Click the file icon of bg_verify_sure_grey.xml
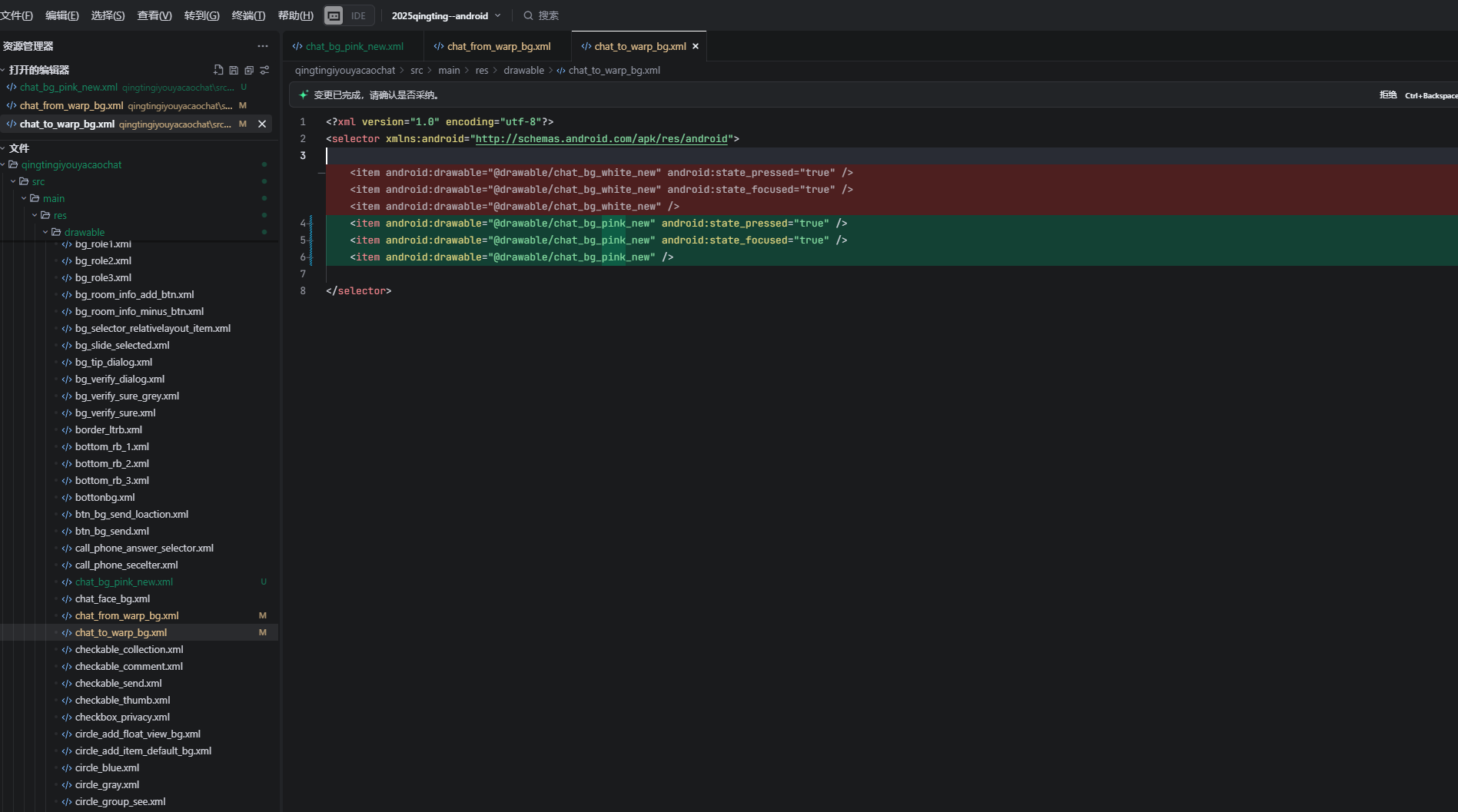Image resolution: width=1458 pixels, height=812 pixels. click(x=67, y=396)
